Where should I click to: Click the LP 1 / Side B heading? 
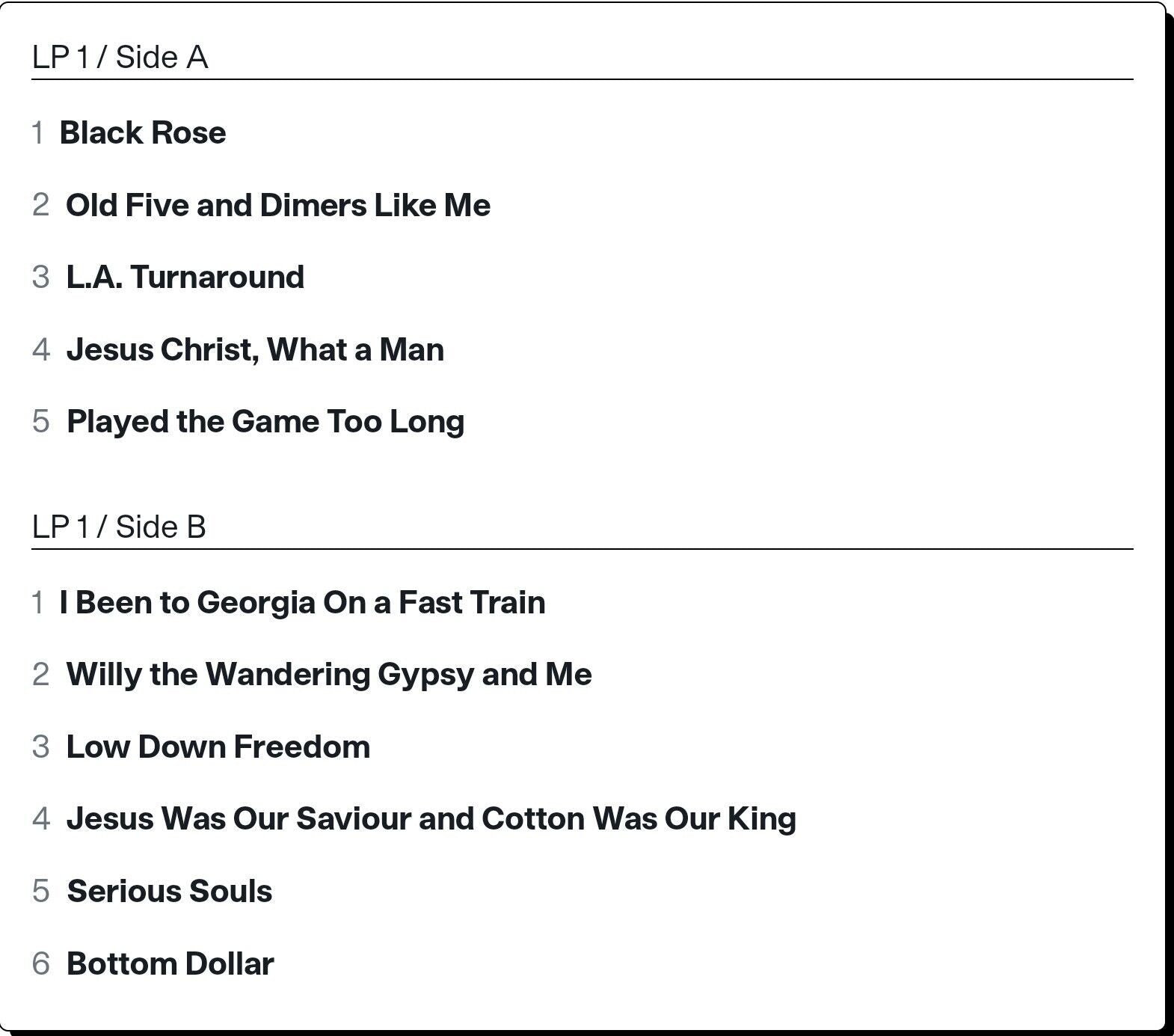pos(119,527)
